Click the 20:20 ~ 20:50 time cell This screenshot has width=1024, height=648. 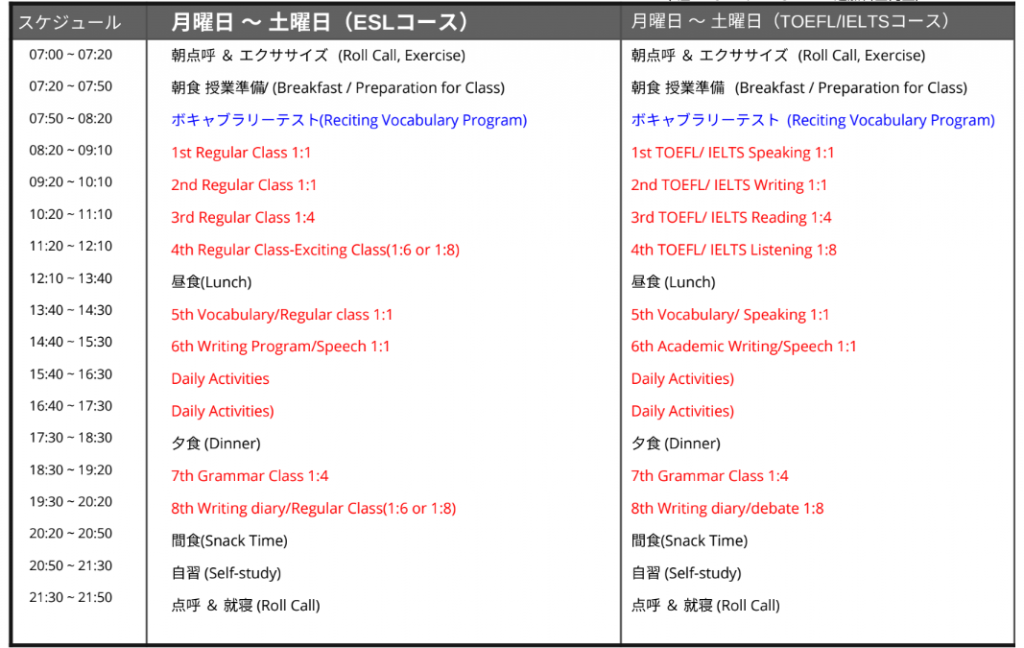[x=71, y=534]
